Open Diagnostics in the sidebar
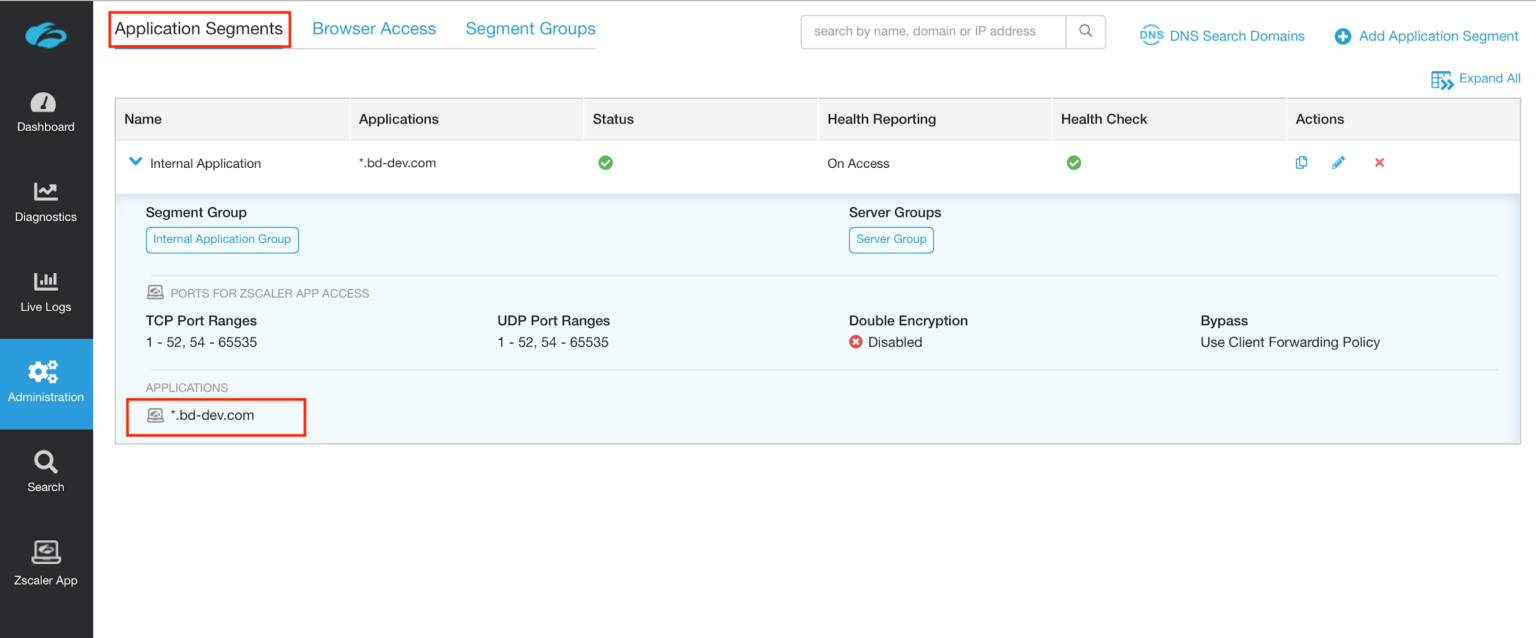 [46, 202]
